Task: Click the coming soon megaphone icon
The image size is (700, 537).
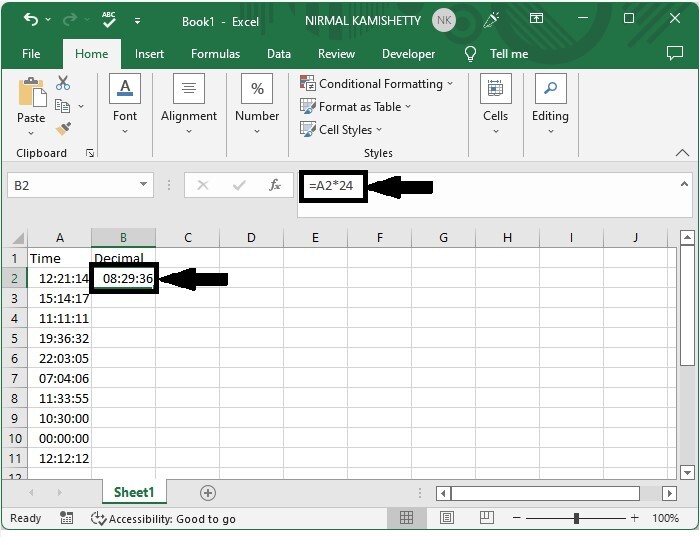Action: click(491, 20)
